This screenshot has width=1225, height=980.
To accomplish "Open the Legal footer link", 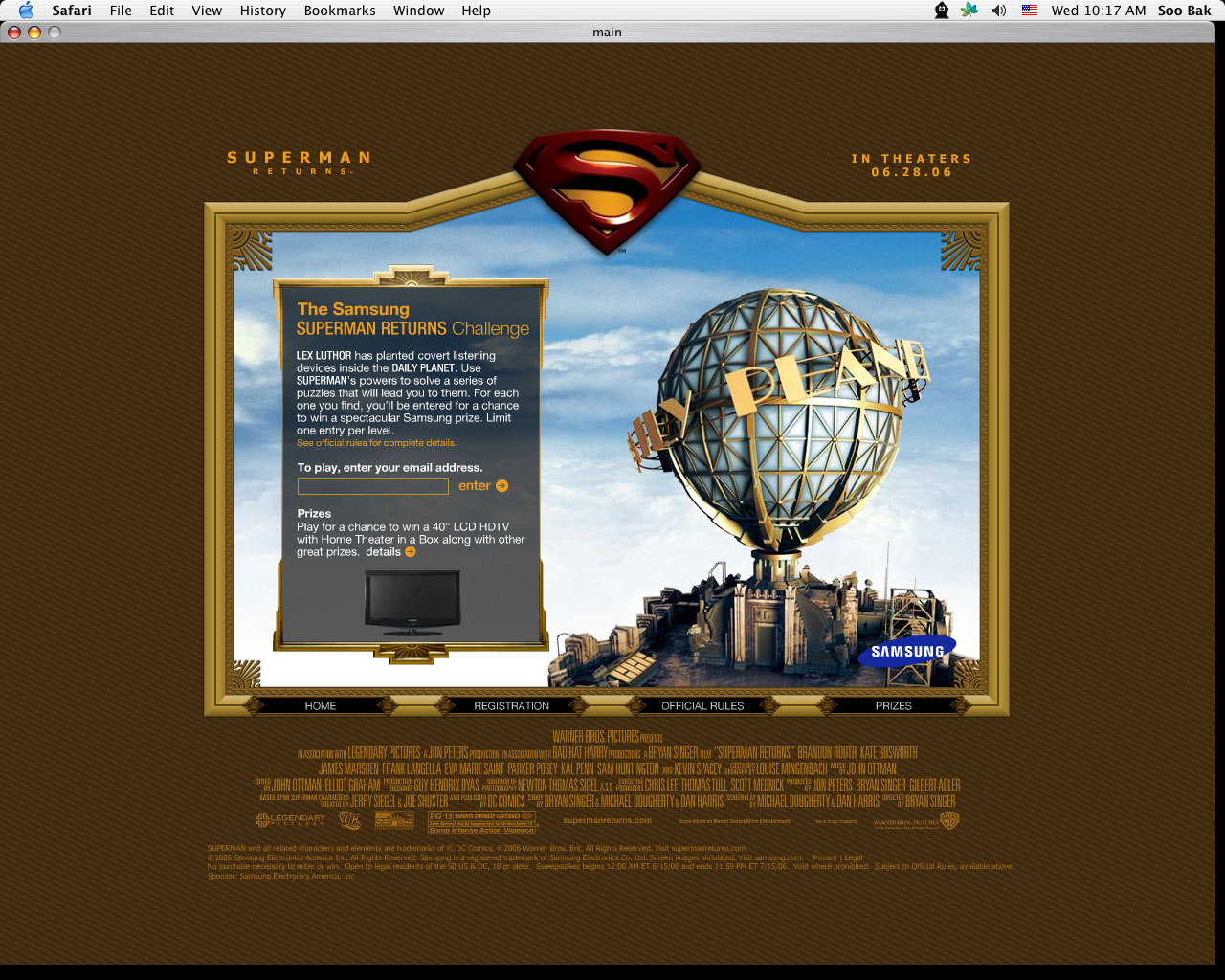I will 854,857.
